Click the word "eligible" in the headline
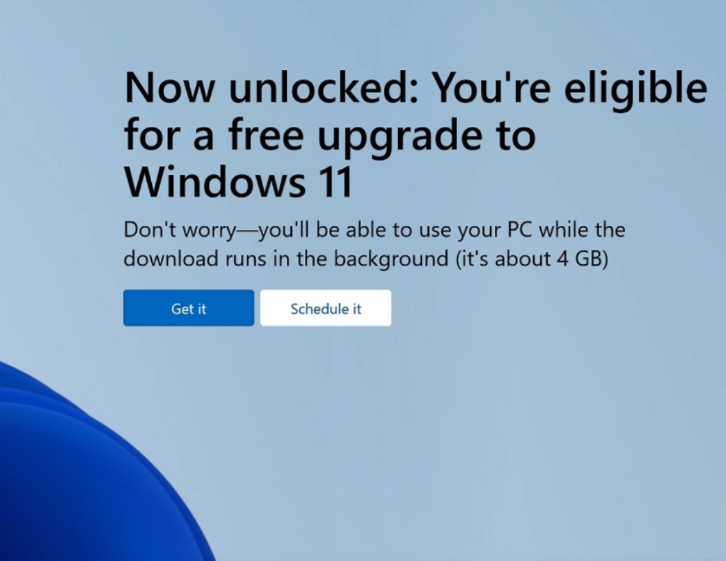Image resolution: width=726 pixels, height=561 pixels. 636,90
